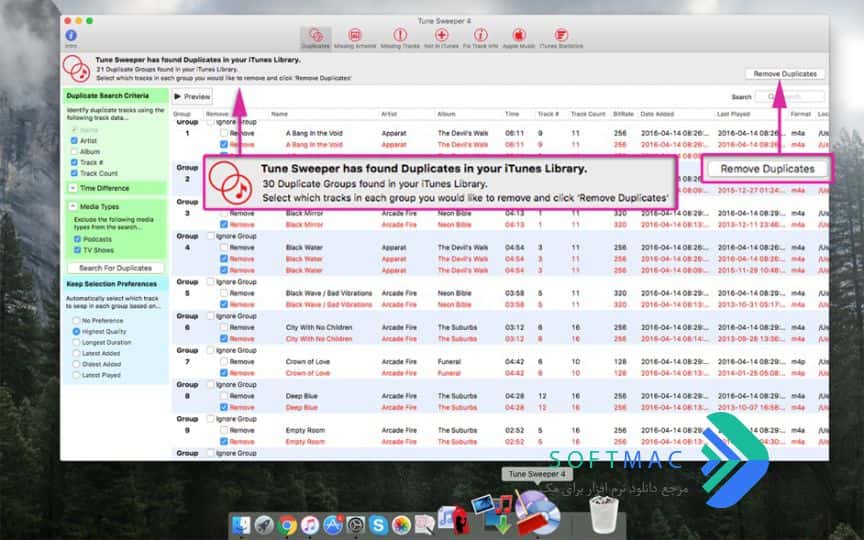The width and height of the screenshot is (864, 540).
Task: Uncheck Remove on the red Deep Blue row
Action: click(x=224, y=407)
